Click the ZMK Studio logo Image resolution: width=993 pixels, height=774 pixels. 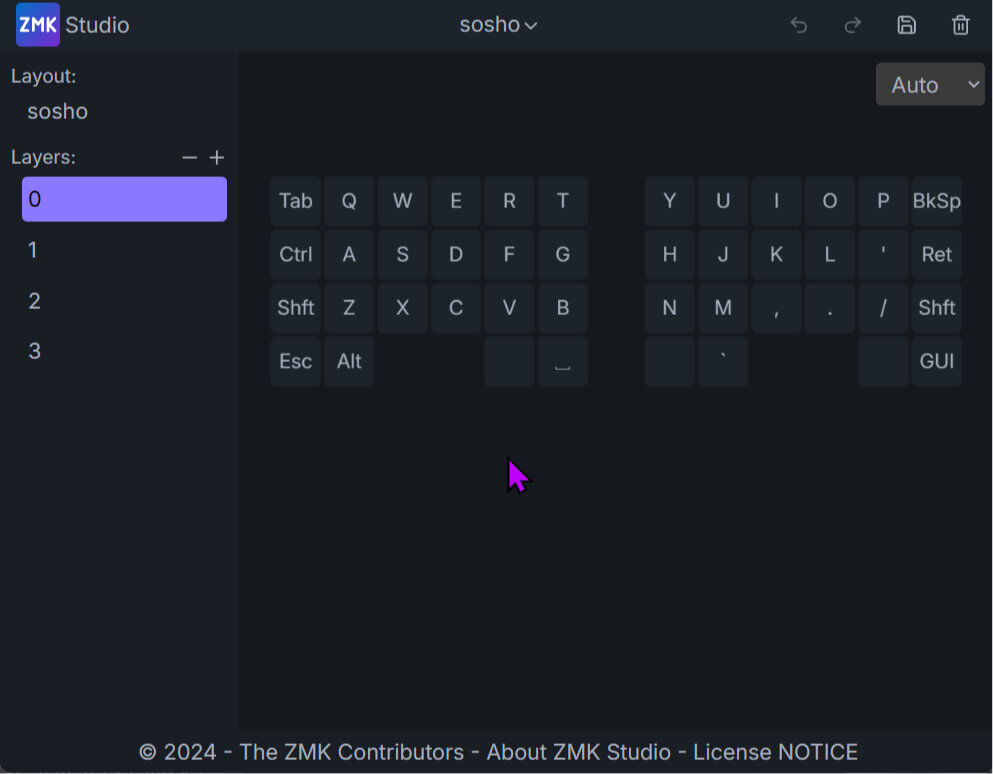[38, 25]
